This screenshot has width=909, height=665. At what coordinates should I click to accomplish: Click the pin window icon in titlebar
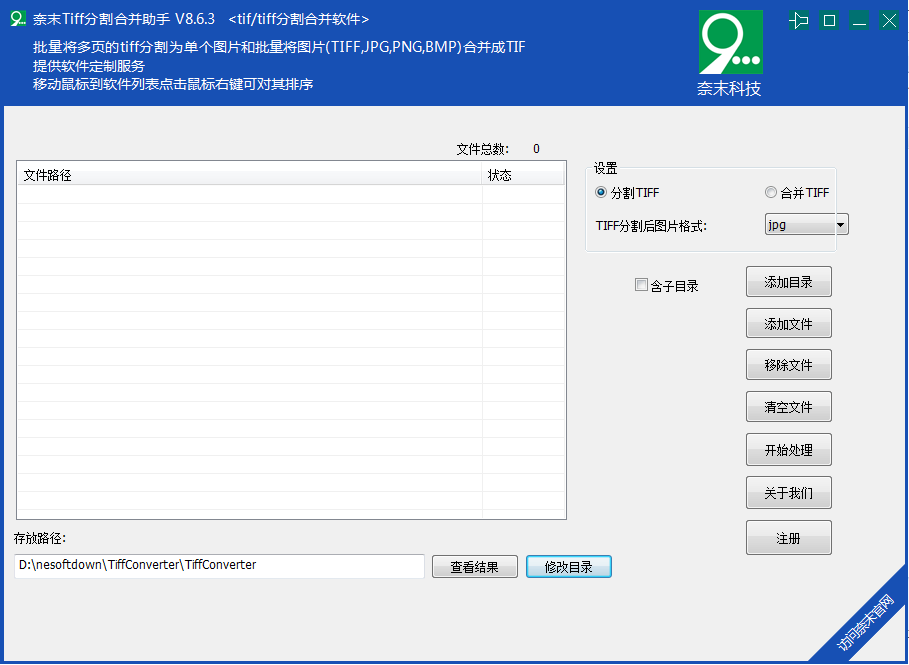coord(797,18)
